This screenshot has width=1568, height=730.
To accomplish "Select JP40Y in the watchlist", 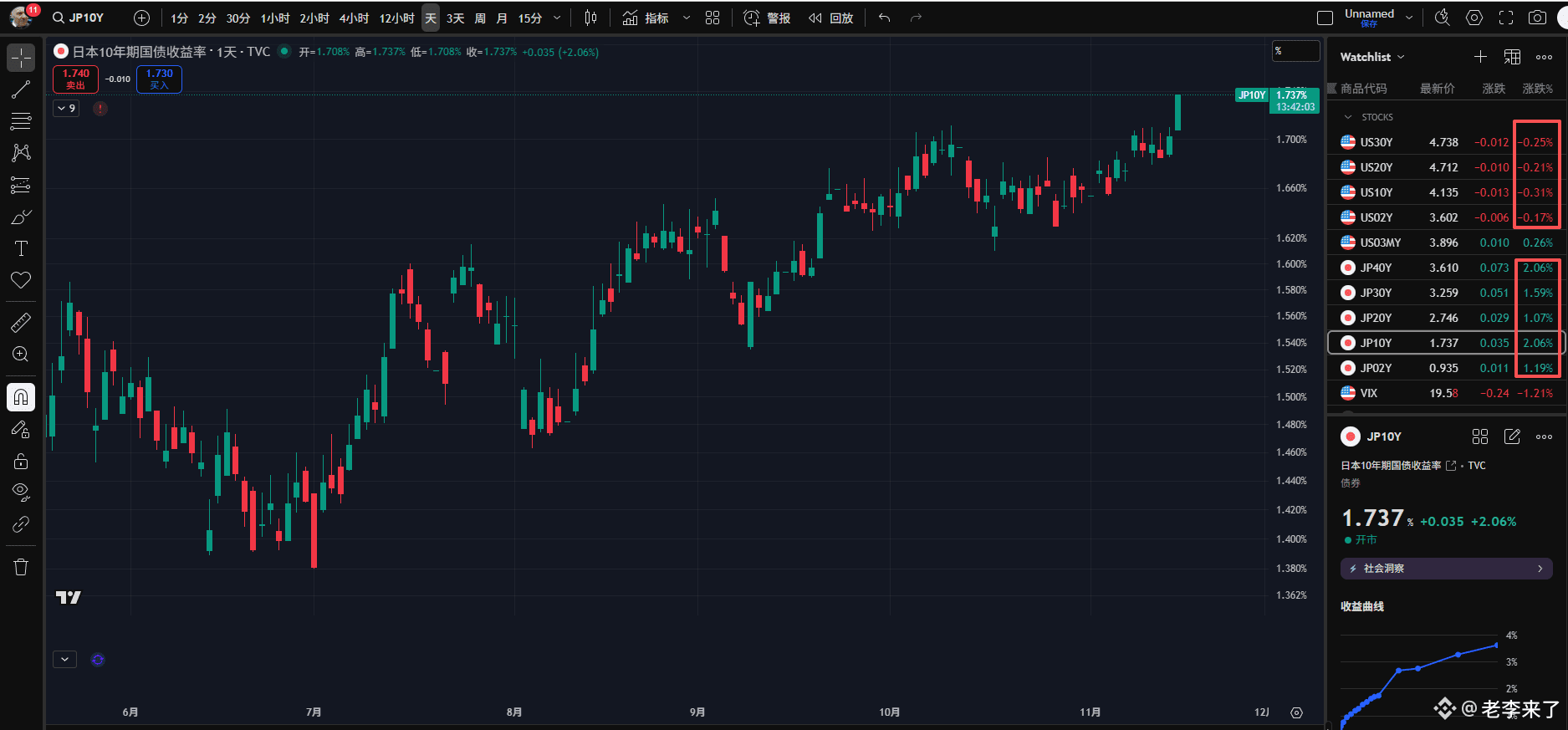I will pyautogui.click(x=1447, y=268).
